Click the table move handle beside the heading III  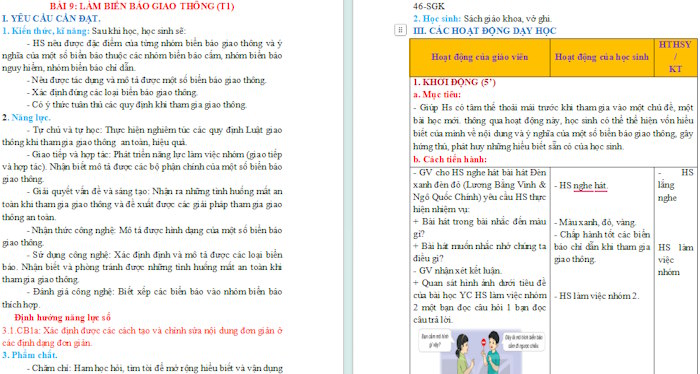400,30
